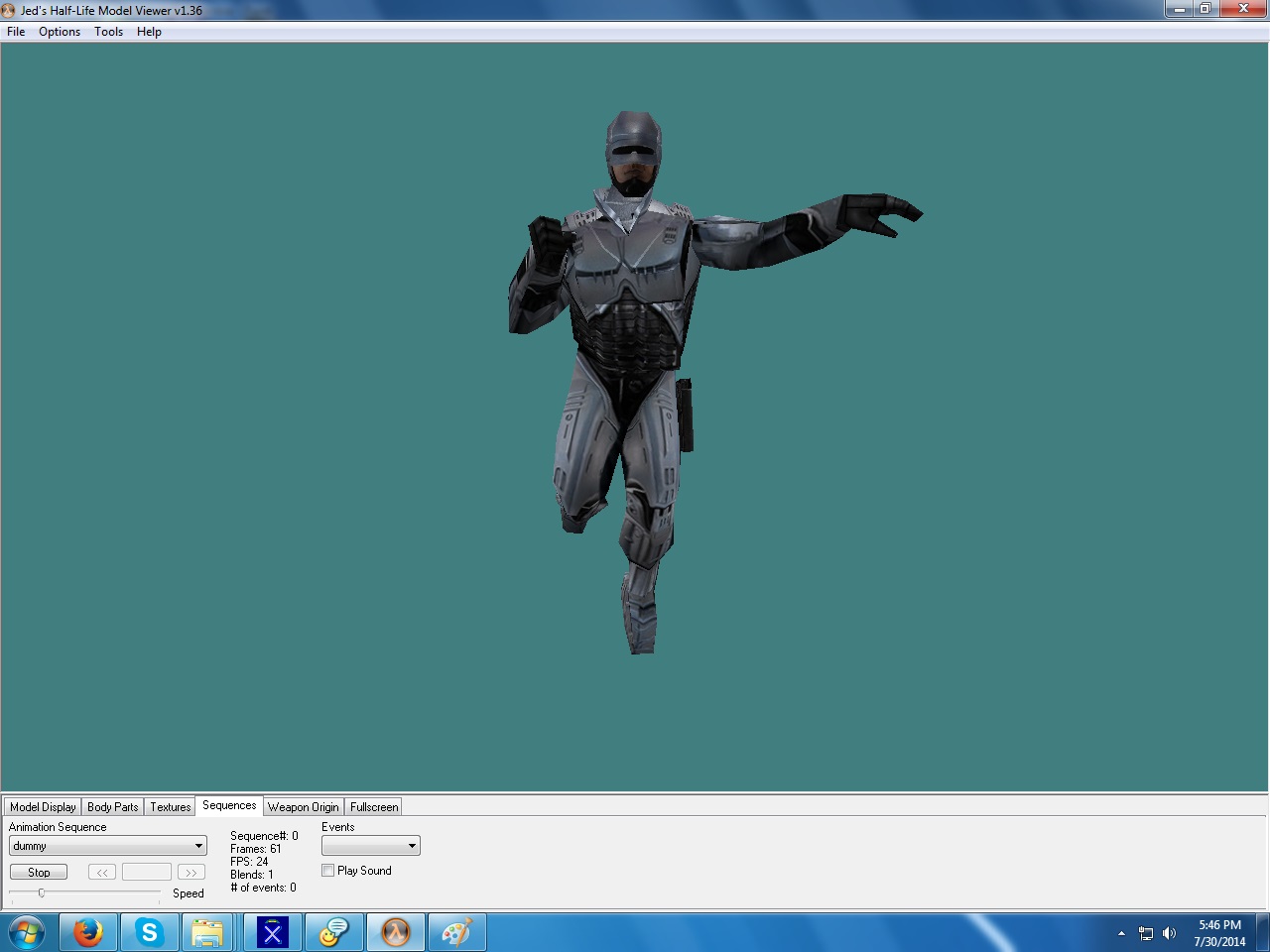The width and height of the screenshot is (1270, 952).
Task: Open Skype from the taskbar
Action: point(150,933)
